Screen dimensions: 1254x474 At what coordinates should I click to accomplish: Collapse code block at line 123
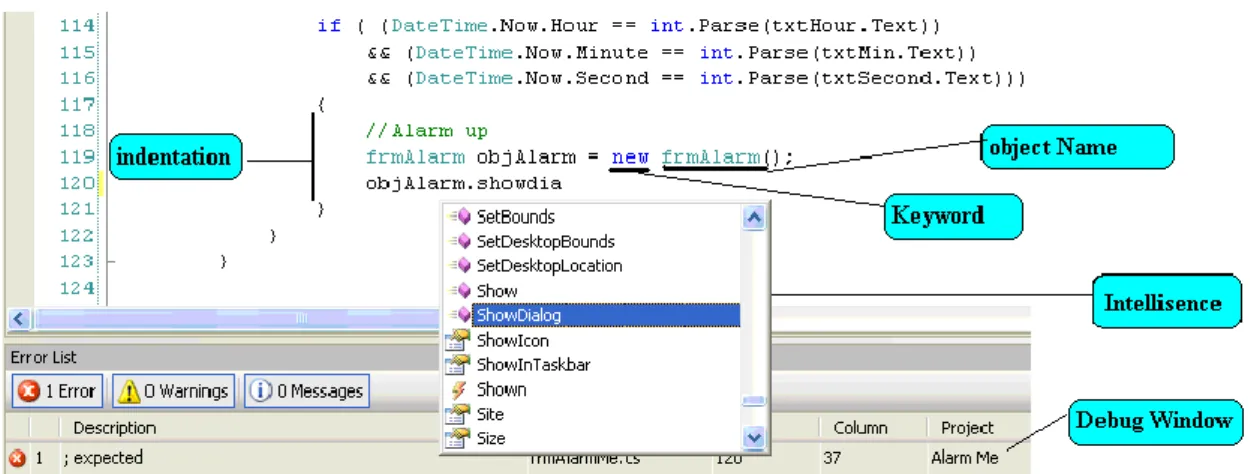coord(110,261)
